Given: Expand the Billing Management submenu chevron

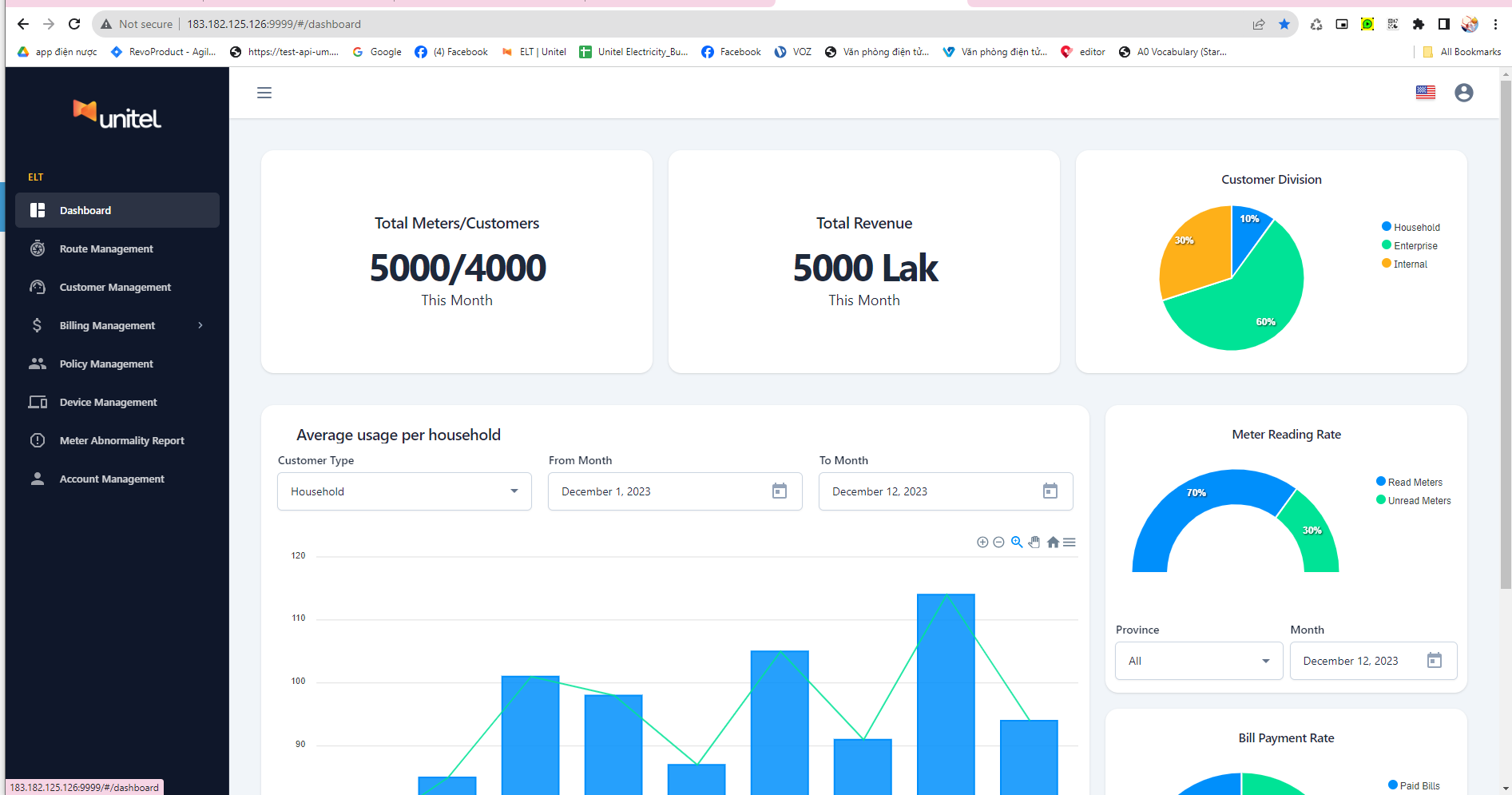Looking at the screenshot, I should [x=200, y=325].
